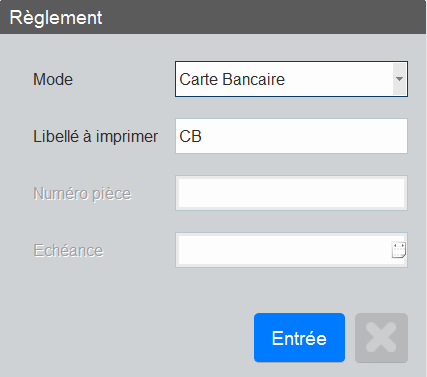Click the Numéro pièce input box

[291, 193]
